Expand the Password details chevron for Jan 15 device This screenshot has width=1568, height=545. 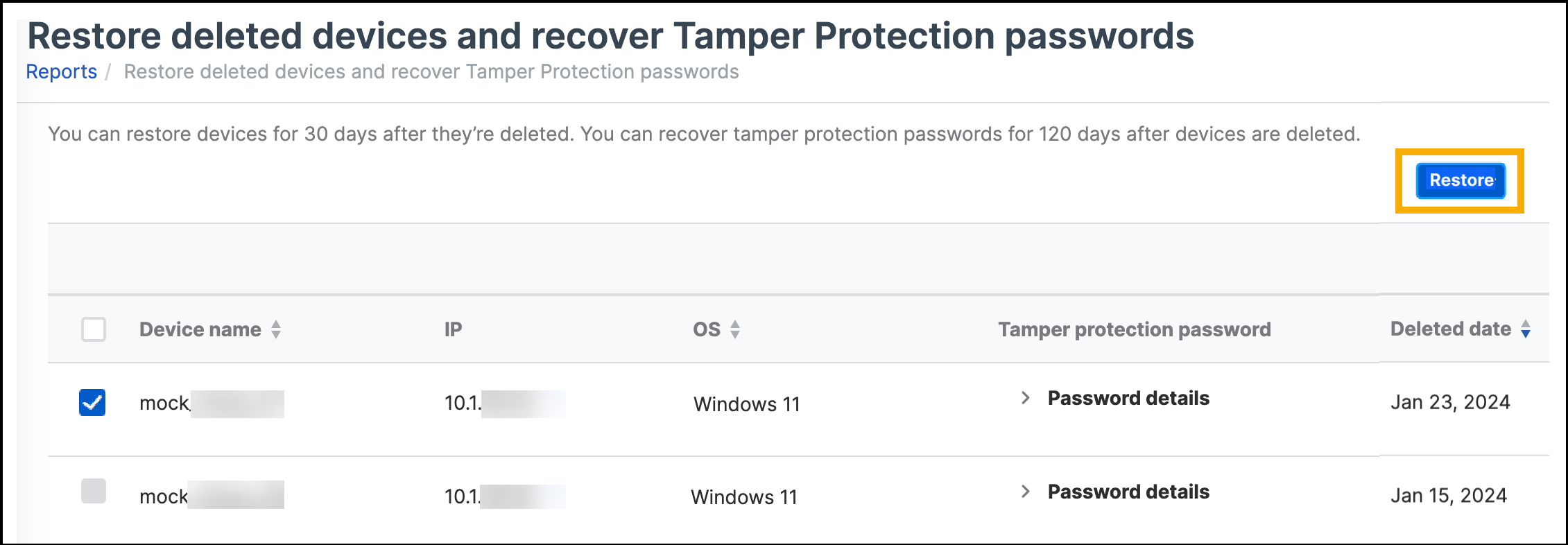point(1025,492)
